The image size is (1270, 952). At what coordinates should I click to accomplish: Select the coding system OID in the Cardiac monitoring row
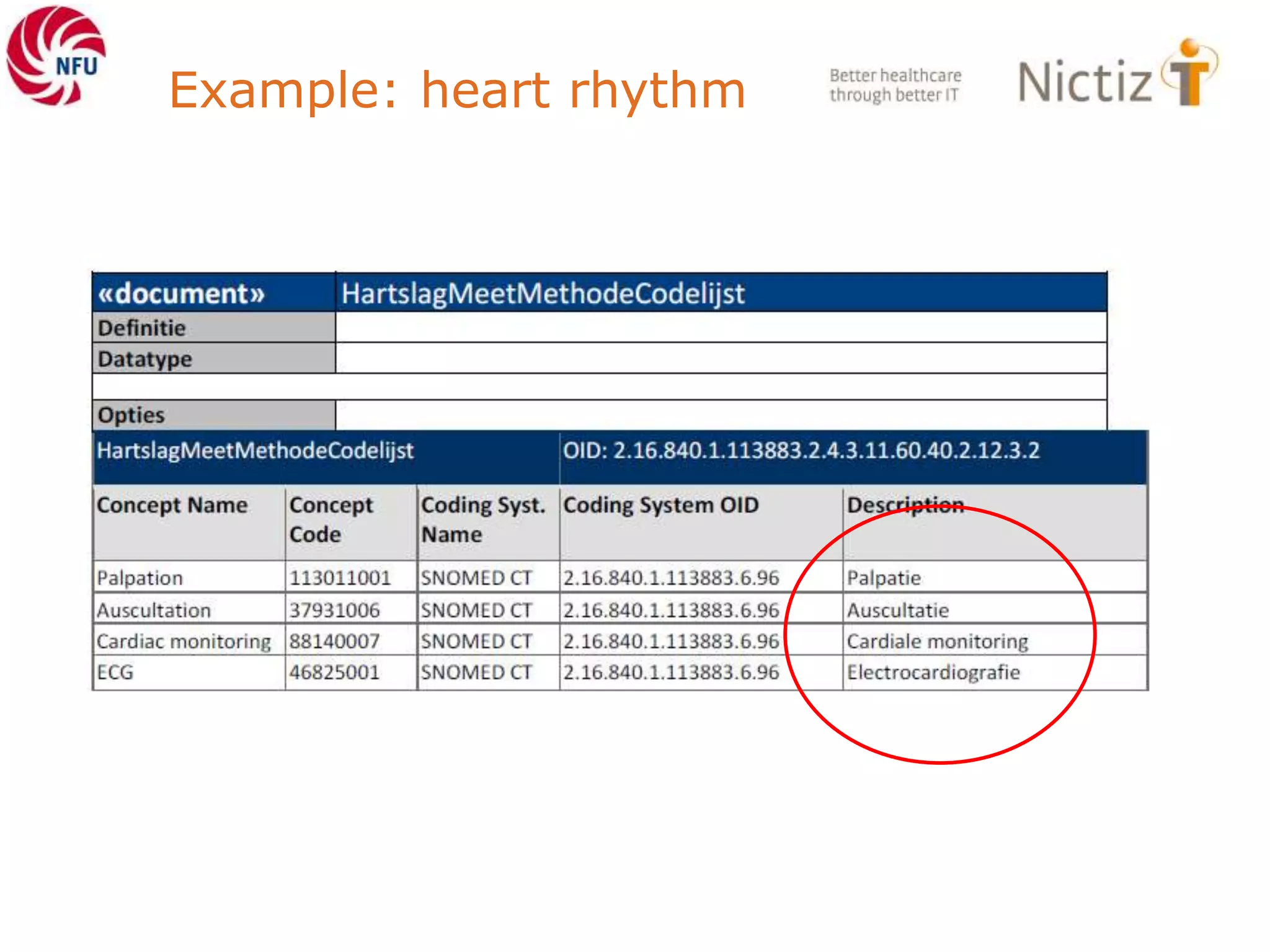point(701,641)
